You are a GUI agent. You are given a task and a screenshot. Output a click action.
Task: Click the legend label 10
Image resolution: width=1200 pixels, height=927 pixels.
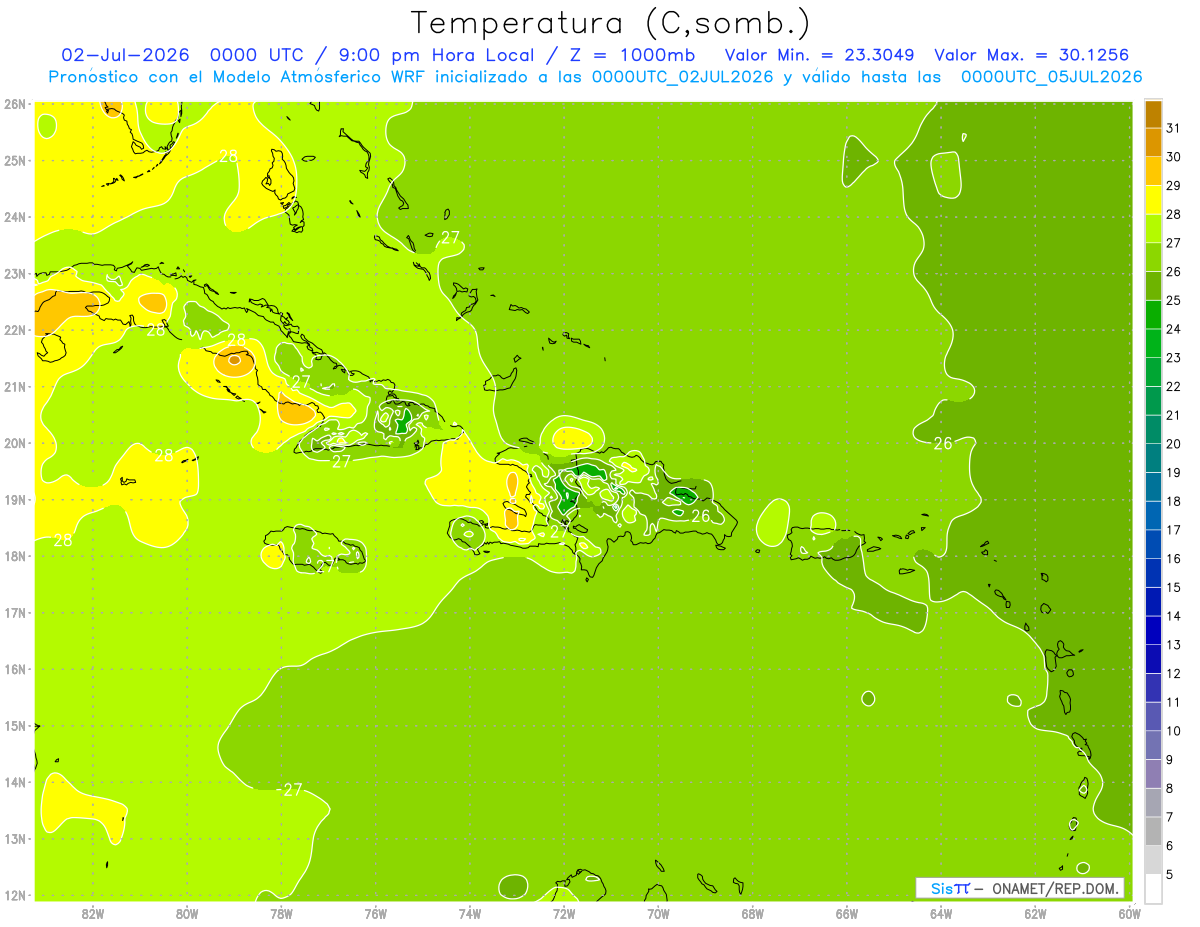(1173, 730)
